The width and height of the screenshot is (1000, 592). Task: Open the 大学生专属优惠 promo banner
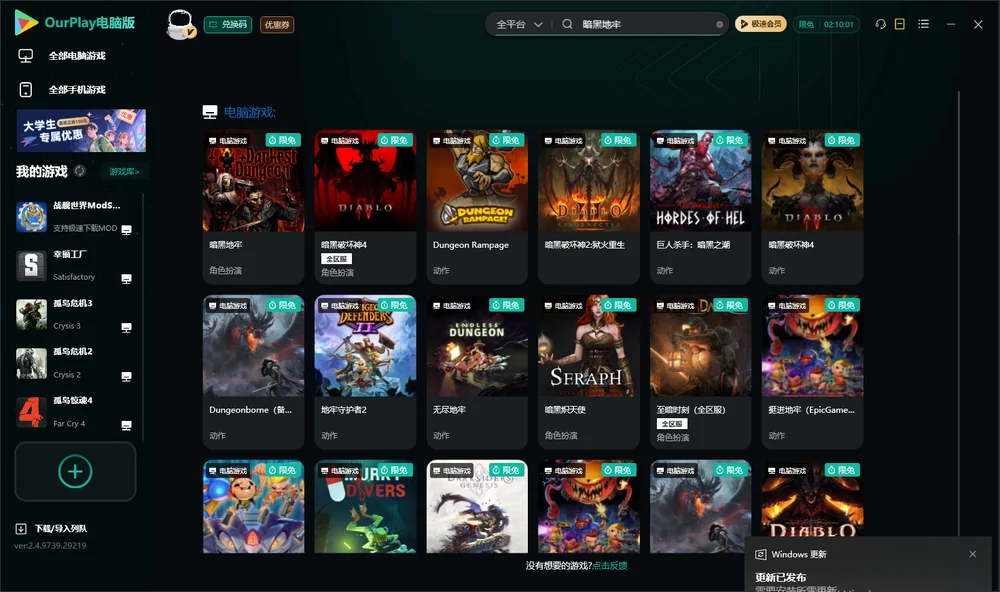coord(81,130)
